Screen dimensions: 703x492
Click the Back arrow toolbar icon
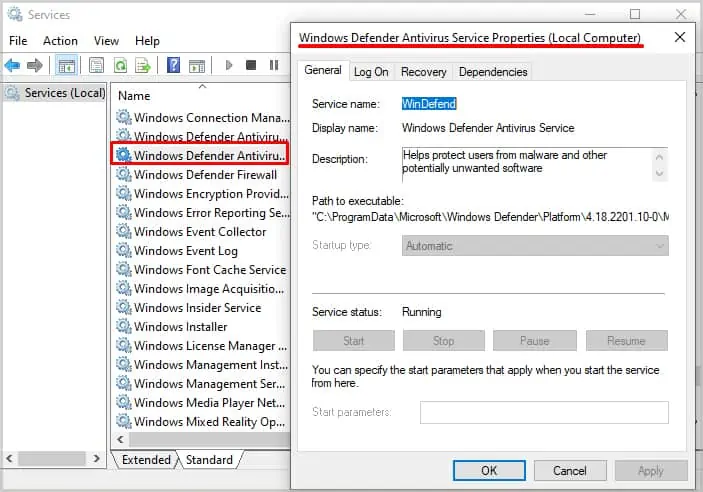coord(13,65)
